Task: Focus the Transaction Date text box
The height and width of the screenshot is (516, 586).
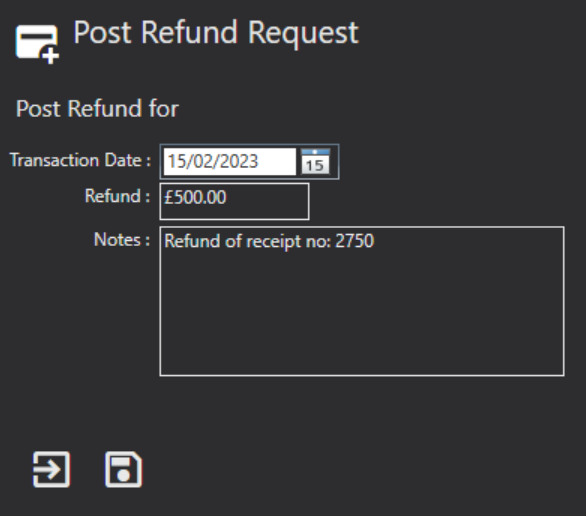Action: coord(229,161)
